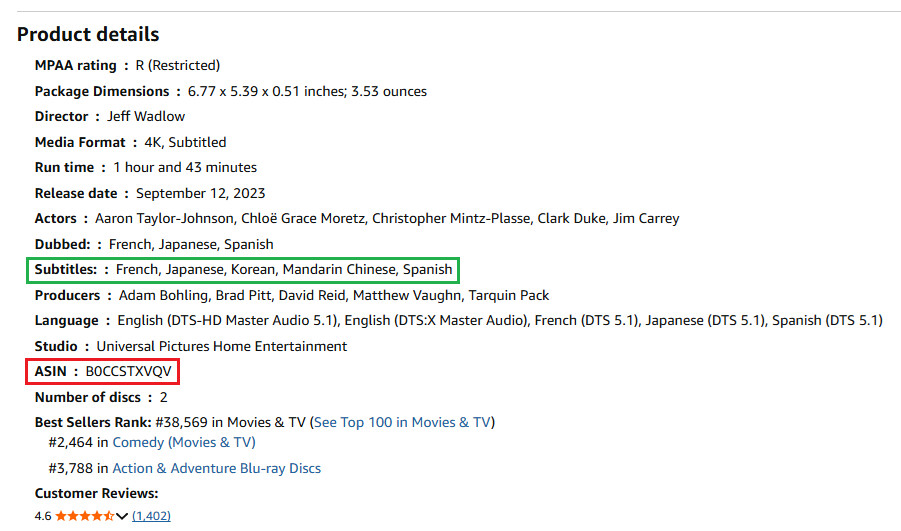Go to Action & Adventure Blu-ray Discs

coord(217,468)
